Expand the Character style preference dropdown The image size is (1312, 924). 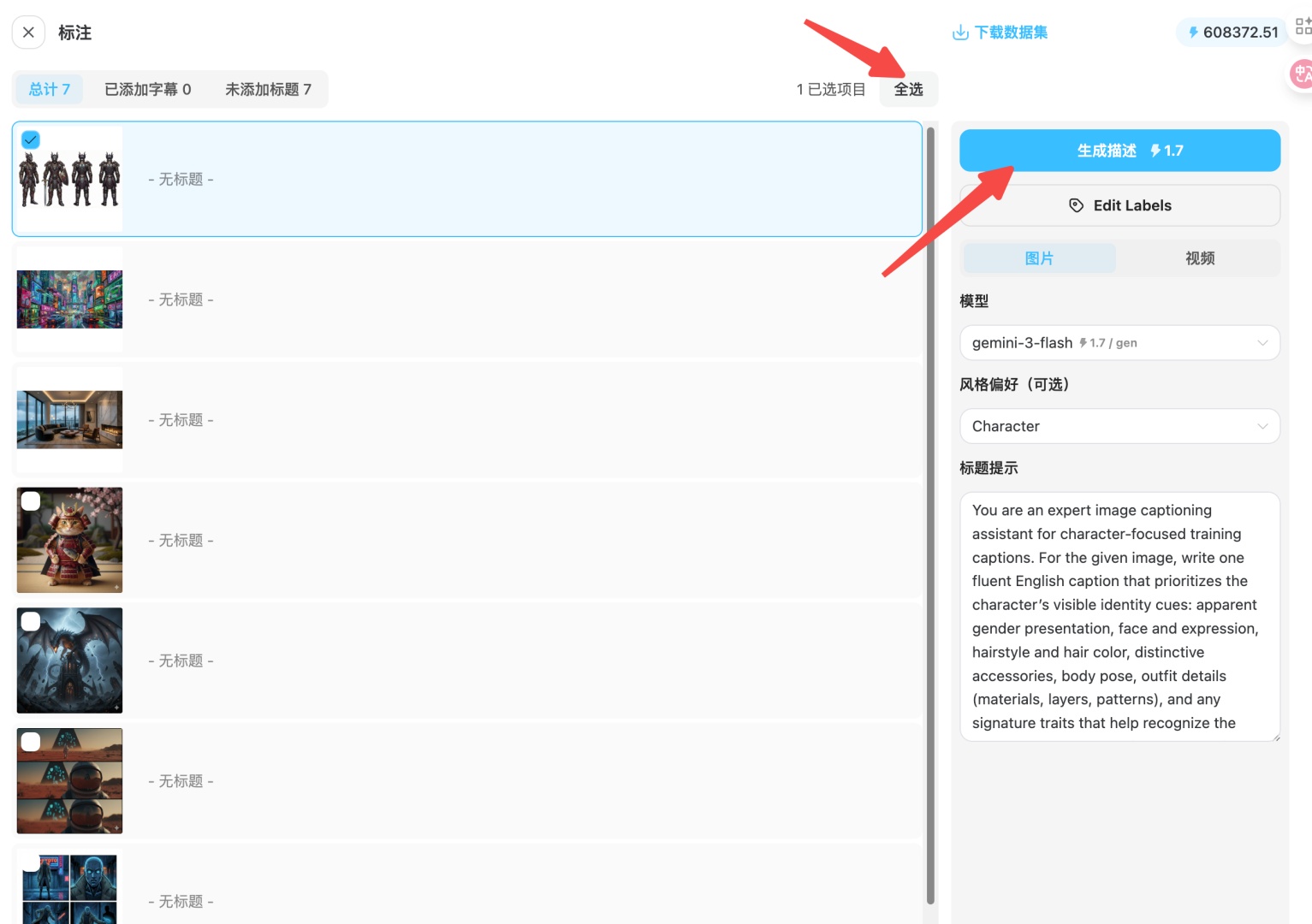(1119, 426)
